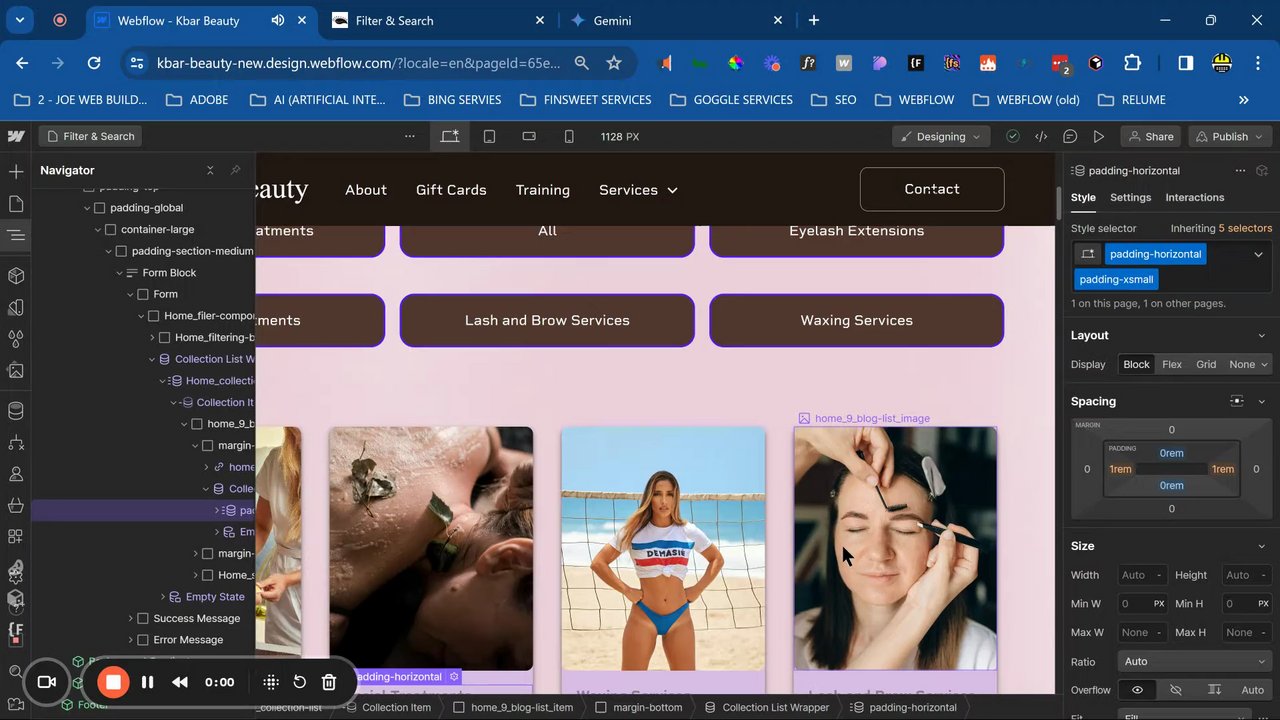Set display to Flex
Screen dimensions: 1280x720
1171,364
